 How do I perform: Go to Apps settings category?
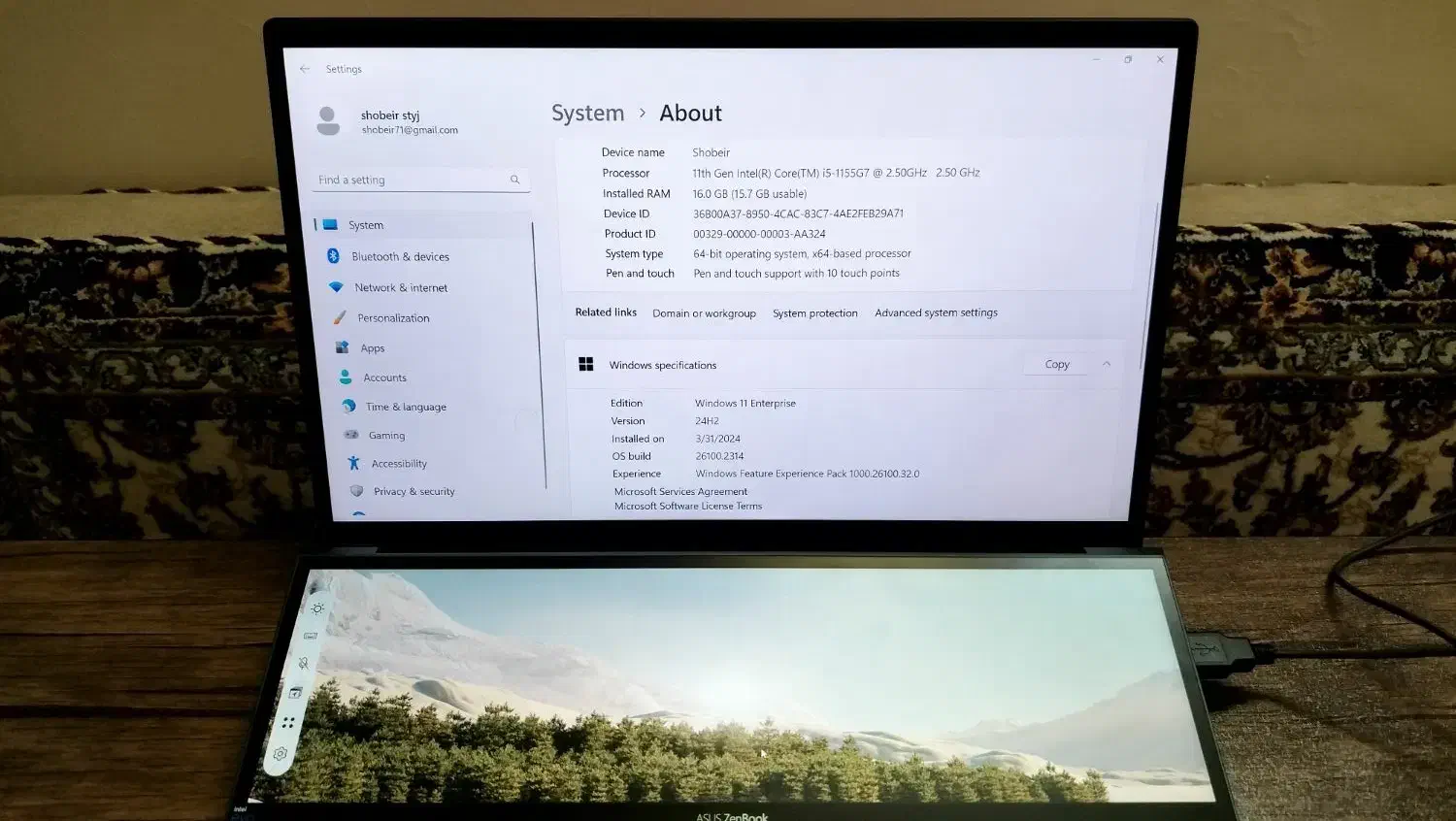pyautogui.click(x=372, y=348)
